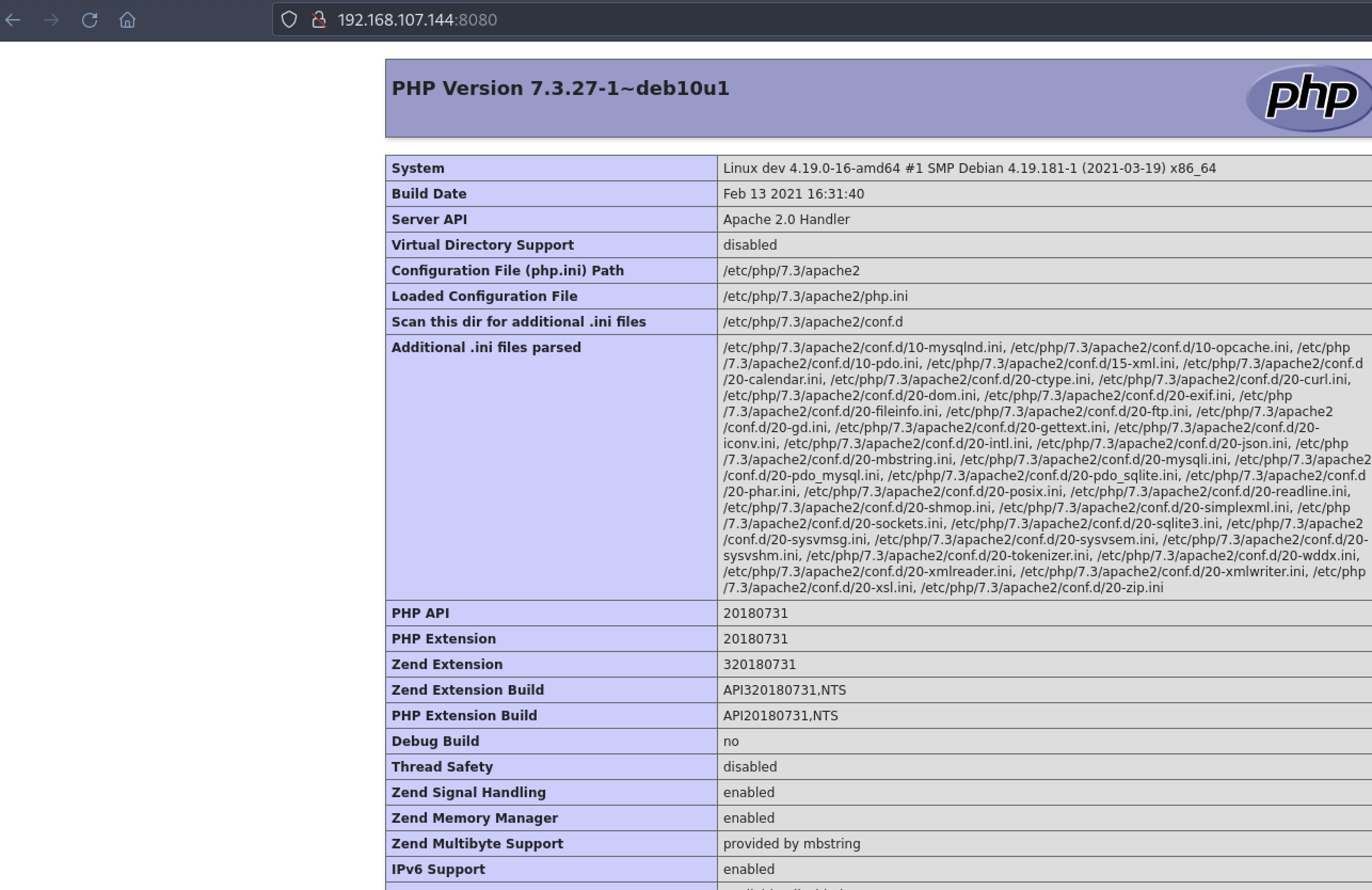Select the /etc/php/7.3/apache2 path value
Viewport: 1372px width, 890px height.
point(792,271)
